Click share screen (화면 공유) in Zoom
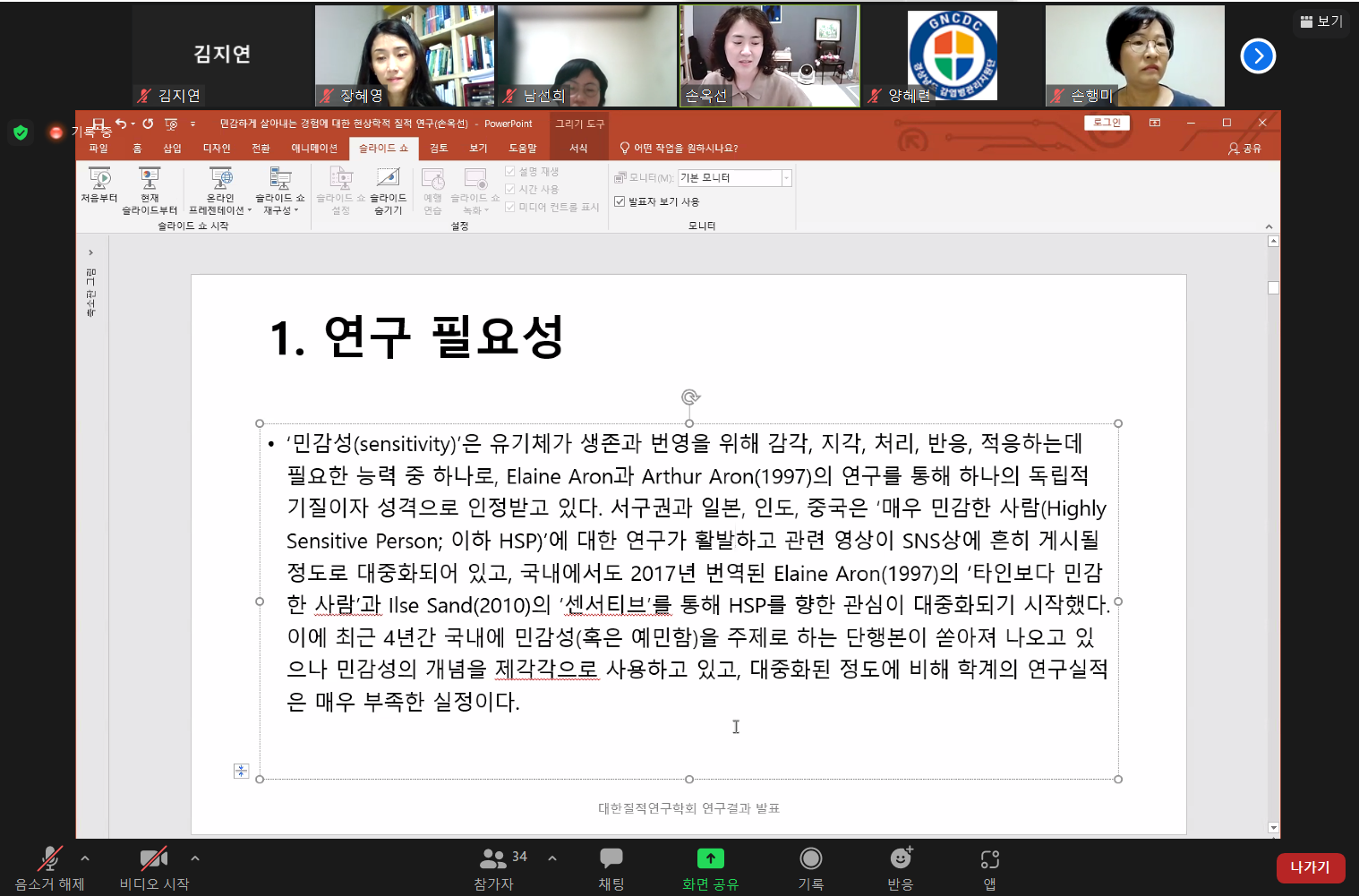This screenshot has height=896, width=1359. tap(710, 868)
